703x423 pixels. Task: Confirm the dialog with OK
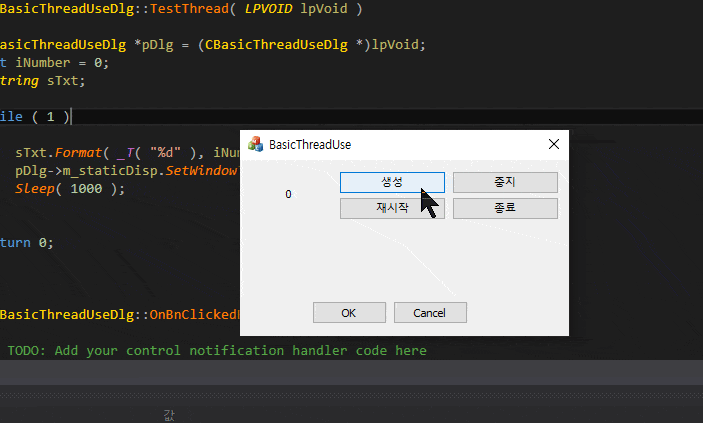coord(348,313)
